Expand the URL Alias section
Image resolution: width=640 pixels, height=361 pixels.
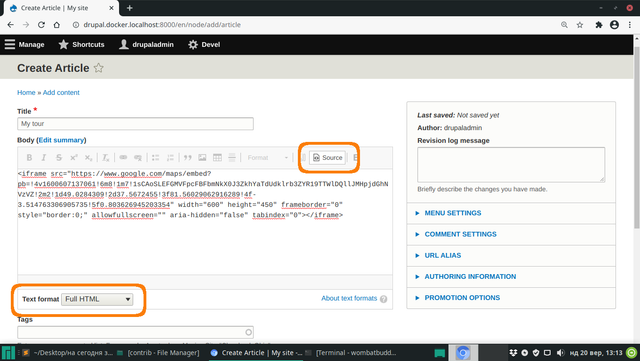click(x=442, y=256)
